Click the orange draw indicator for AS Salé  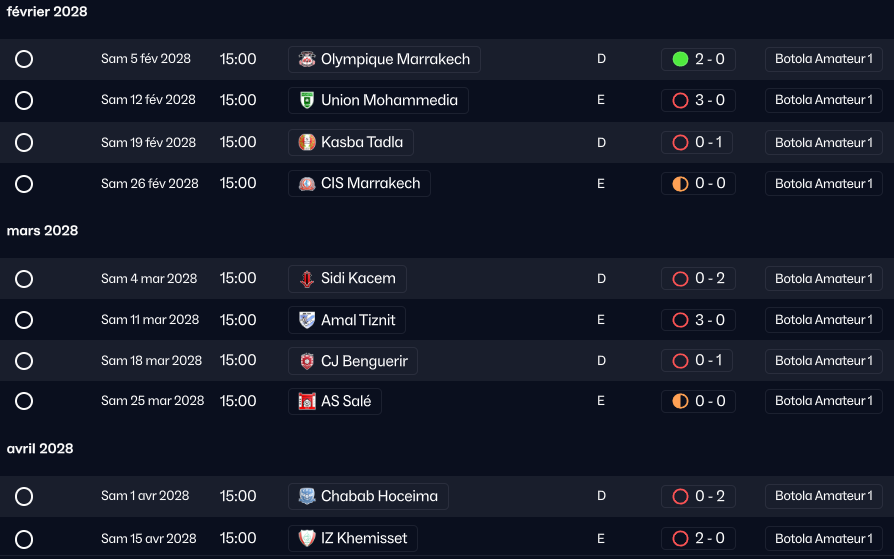click(x=680, y=401)
